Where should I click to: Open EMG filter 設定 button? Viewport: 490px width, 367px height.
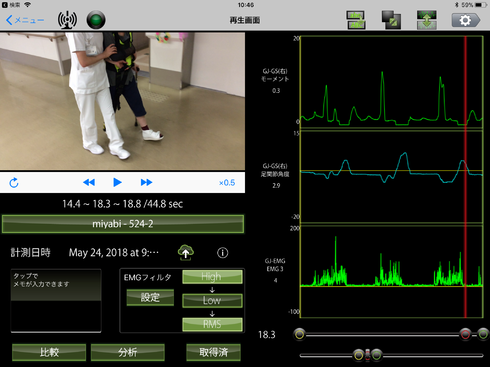pyautogui.click(x=150, y=297)
